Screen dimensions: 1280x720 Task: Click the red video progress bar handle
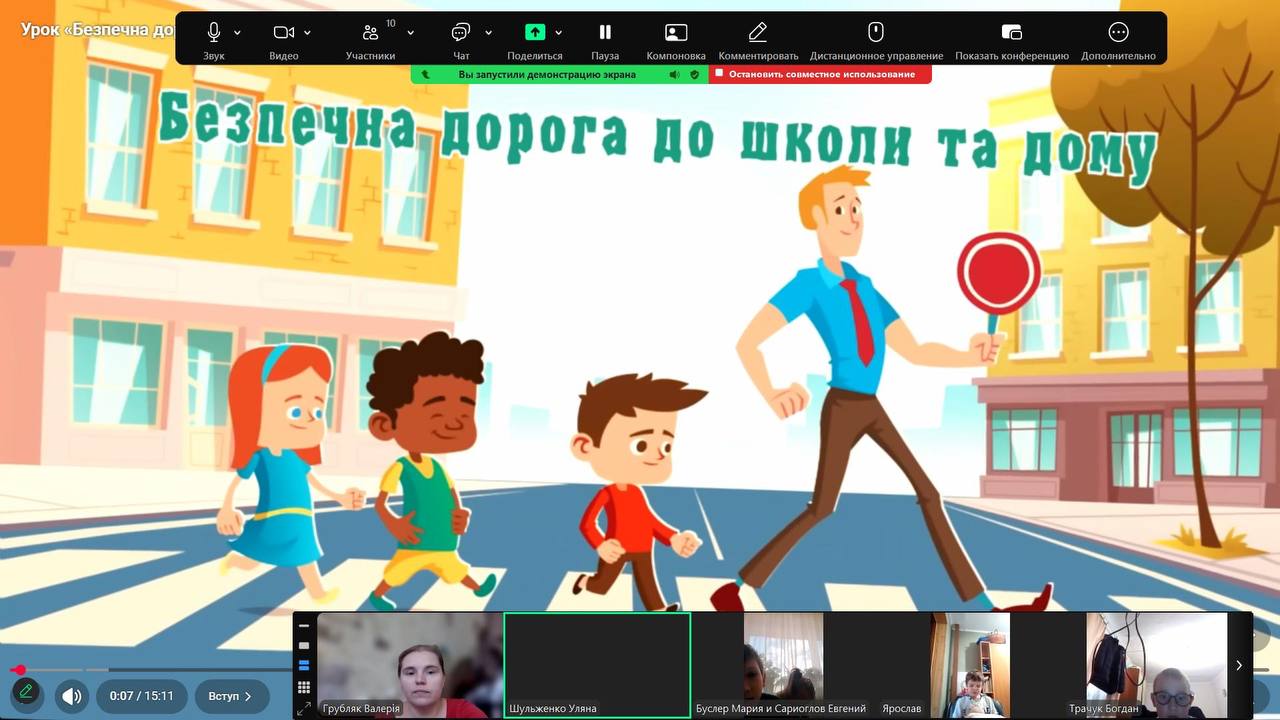(19, 670)
